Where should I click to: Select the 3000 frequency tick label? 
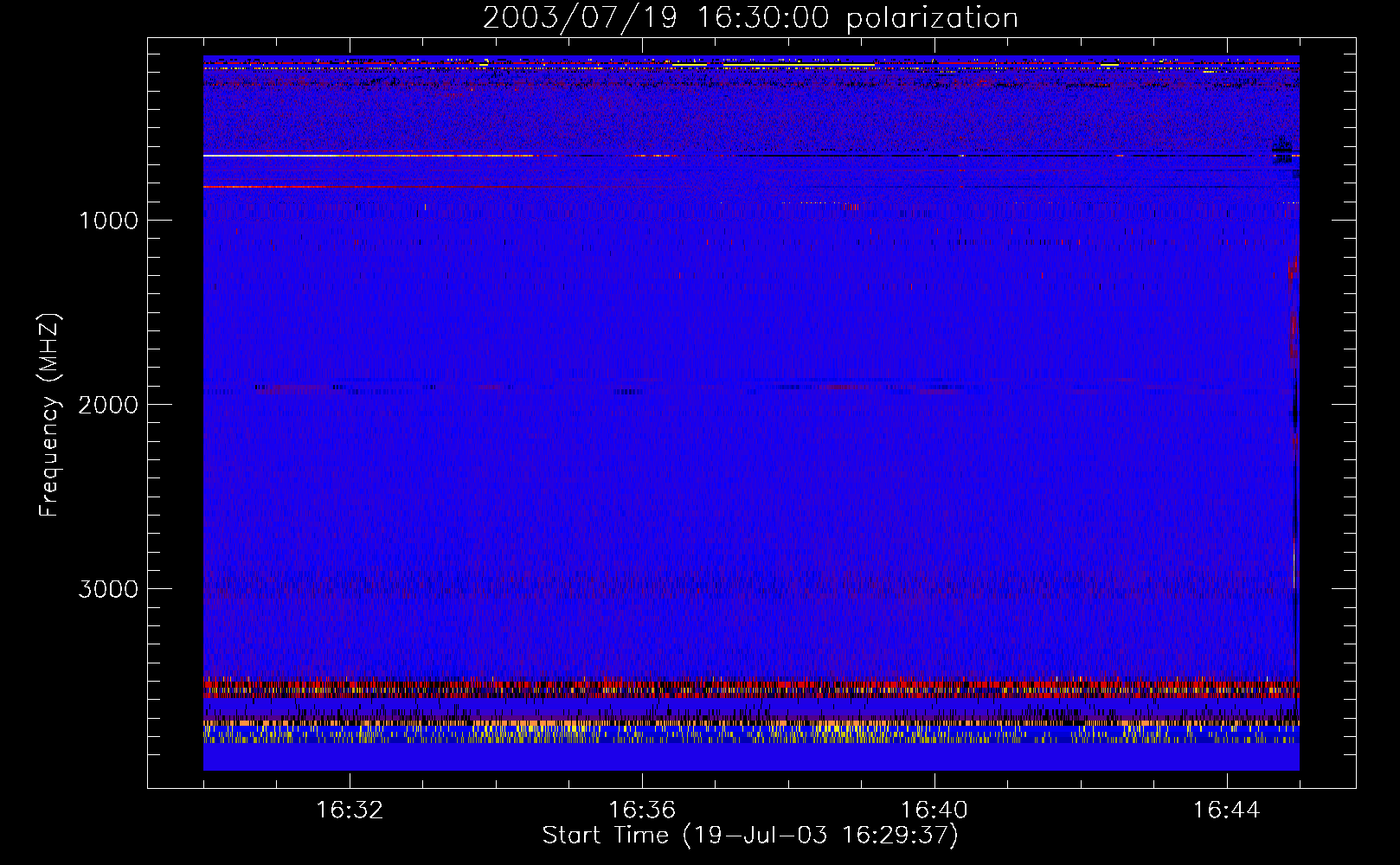pyautogui.click(x=109, y=589)
